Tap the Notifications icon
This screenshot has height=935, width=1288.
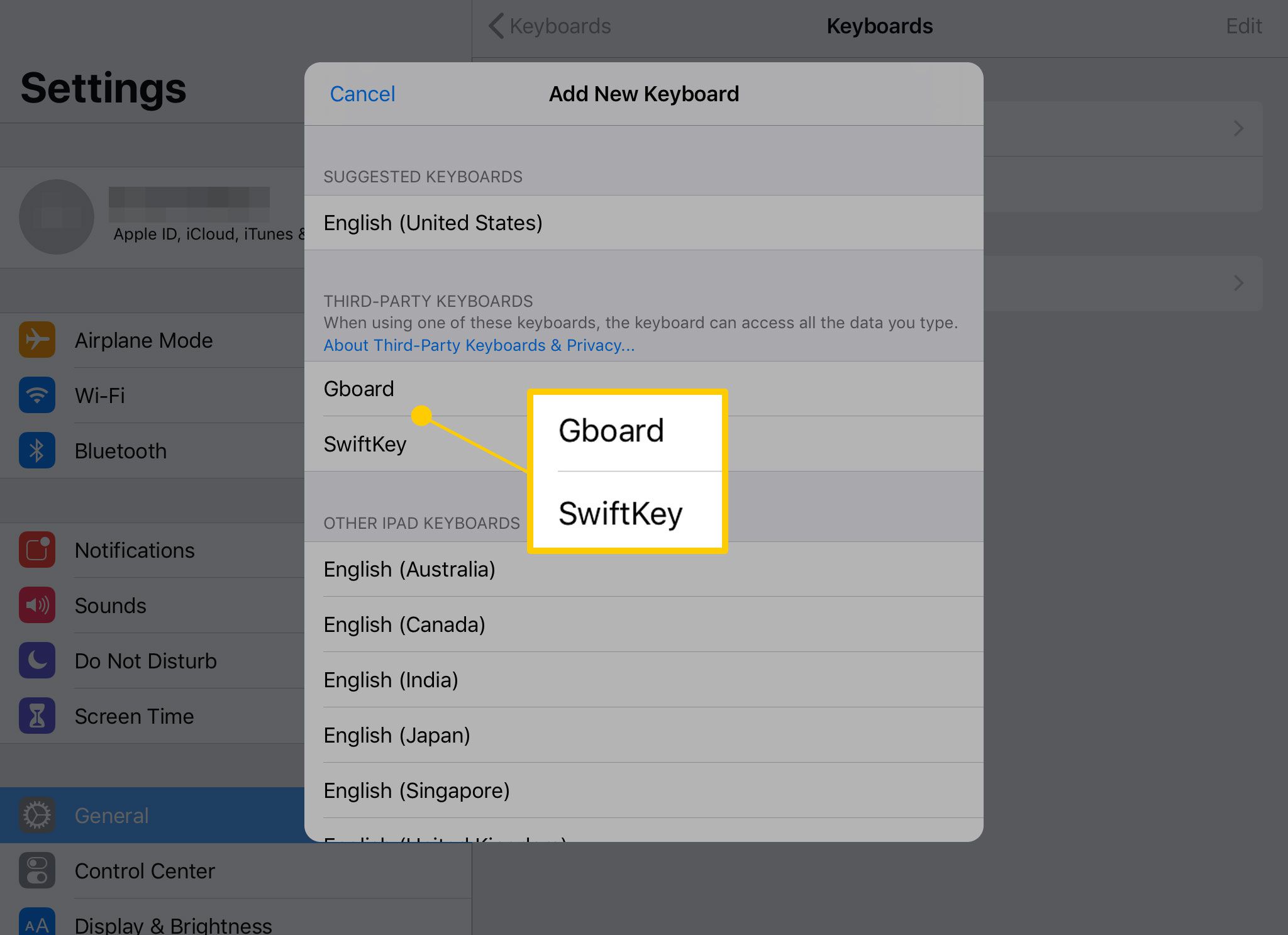coord(37,550)
